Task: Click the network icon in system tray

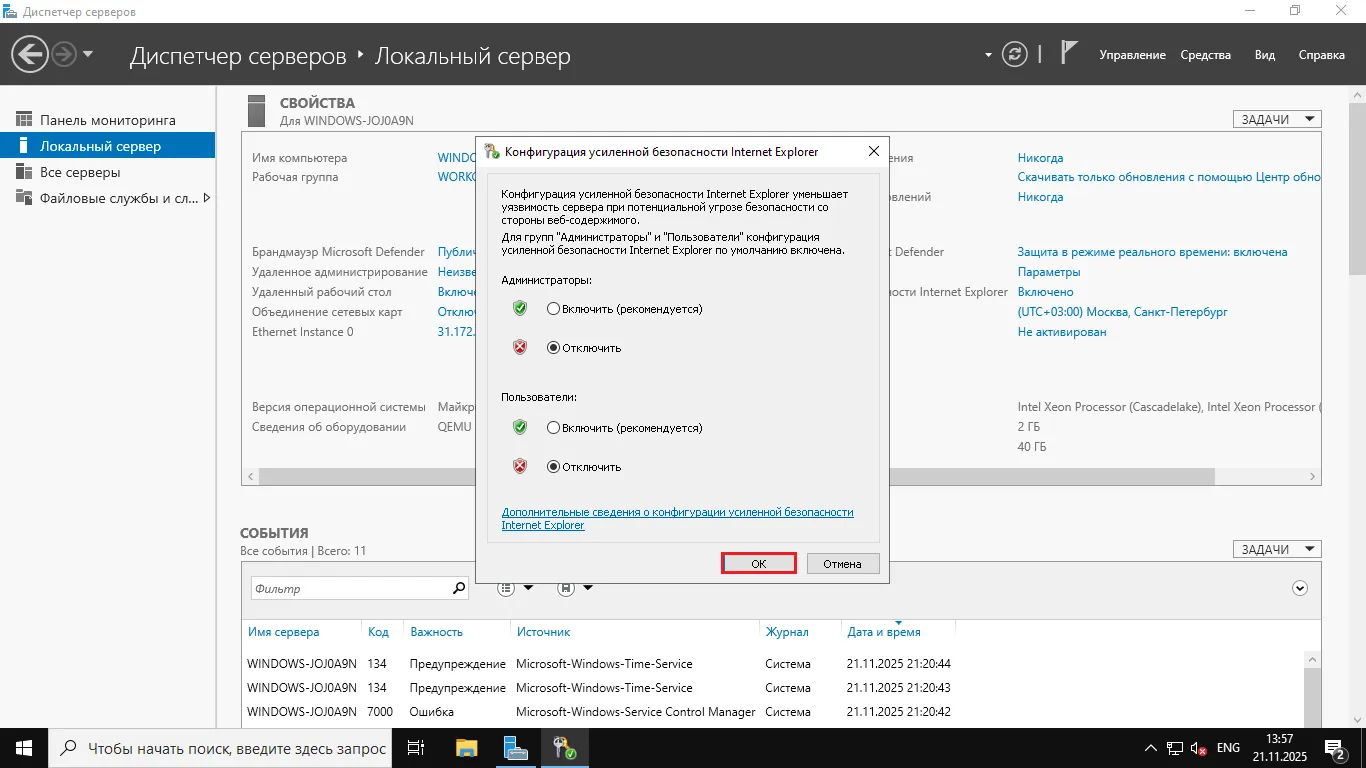Action: 1174,748
